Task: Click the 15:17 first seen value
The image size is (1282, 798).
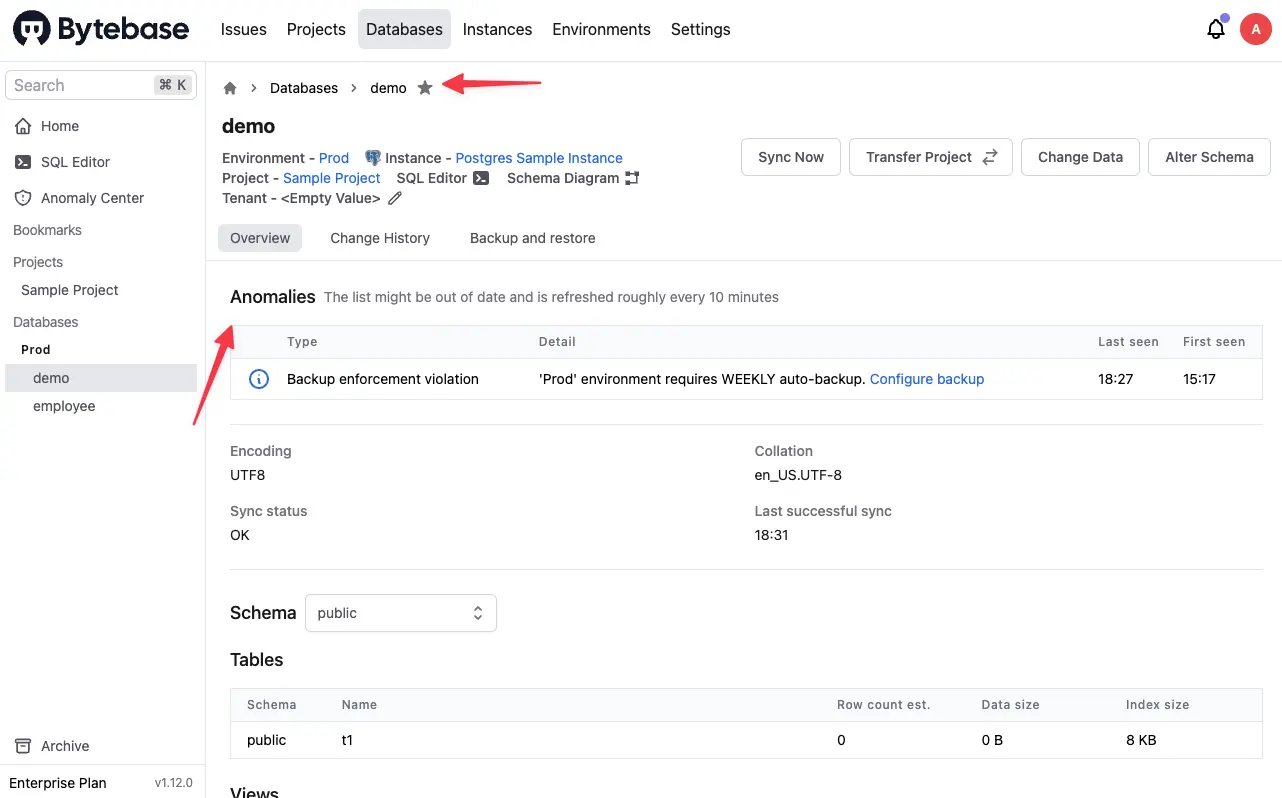Action: click(x=1200, y=379)
